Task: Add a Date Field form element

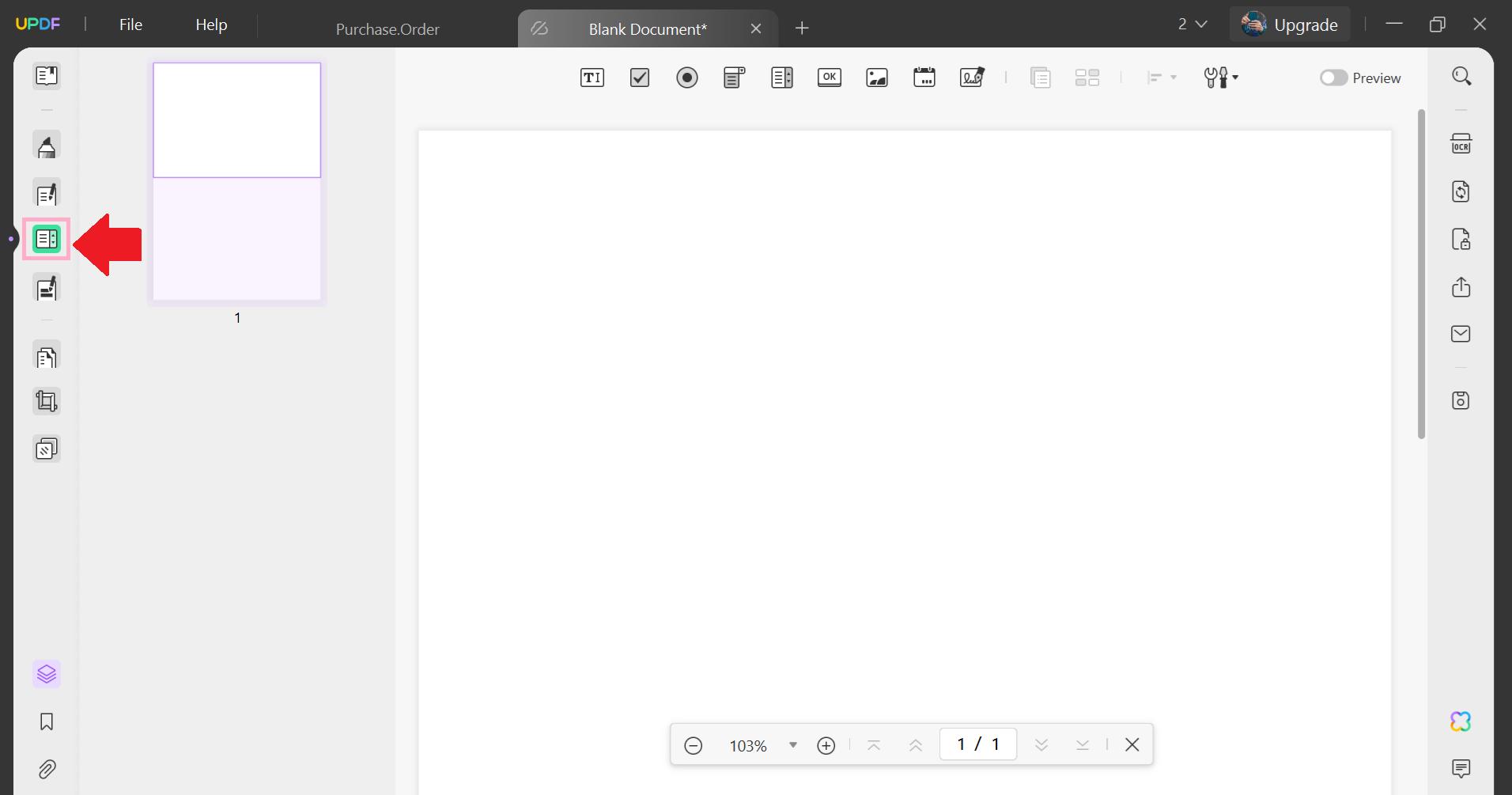Action: [x=924, y=78]
